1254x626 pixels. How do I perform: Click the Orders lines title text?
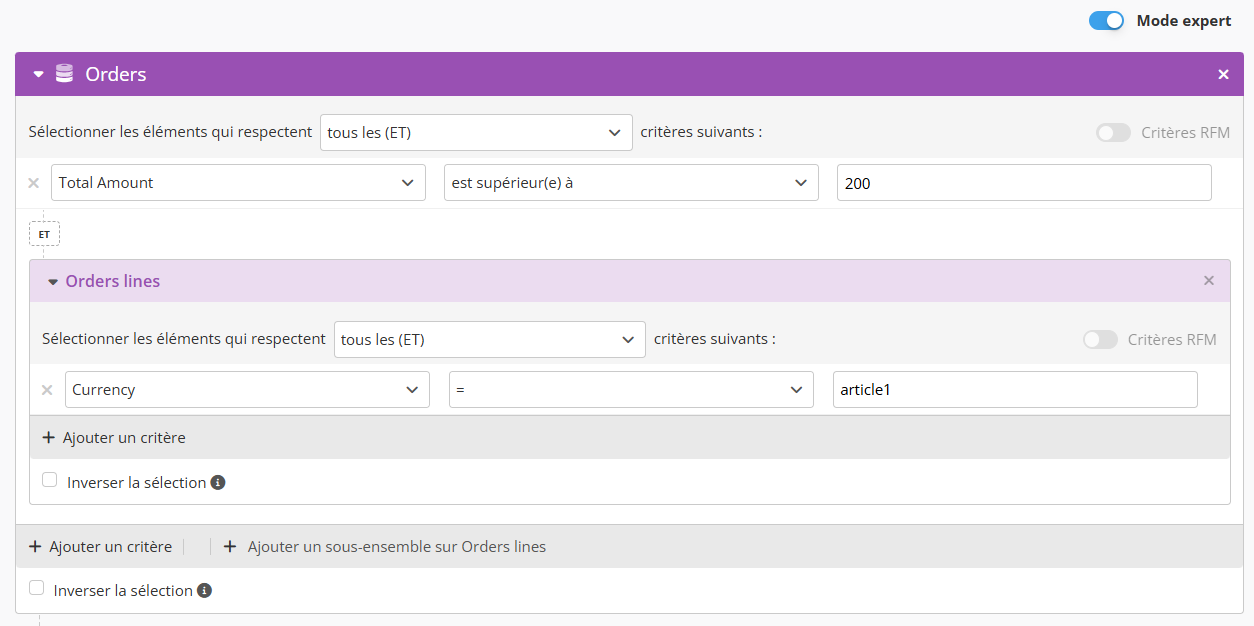click(x=113, y=281)
